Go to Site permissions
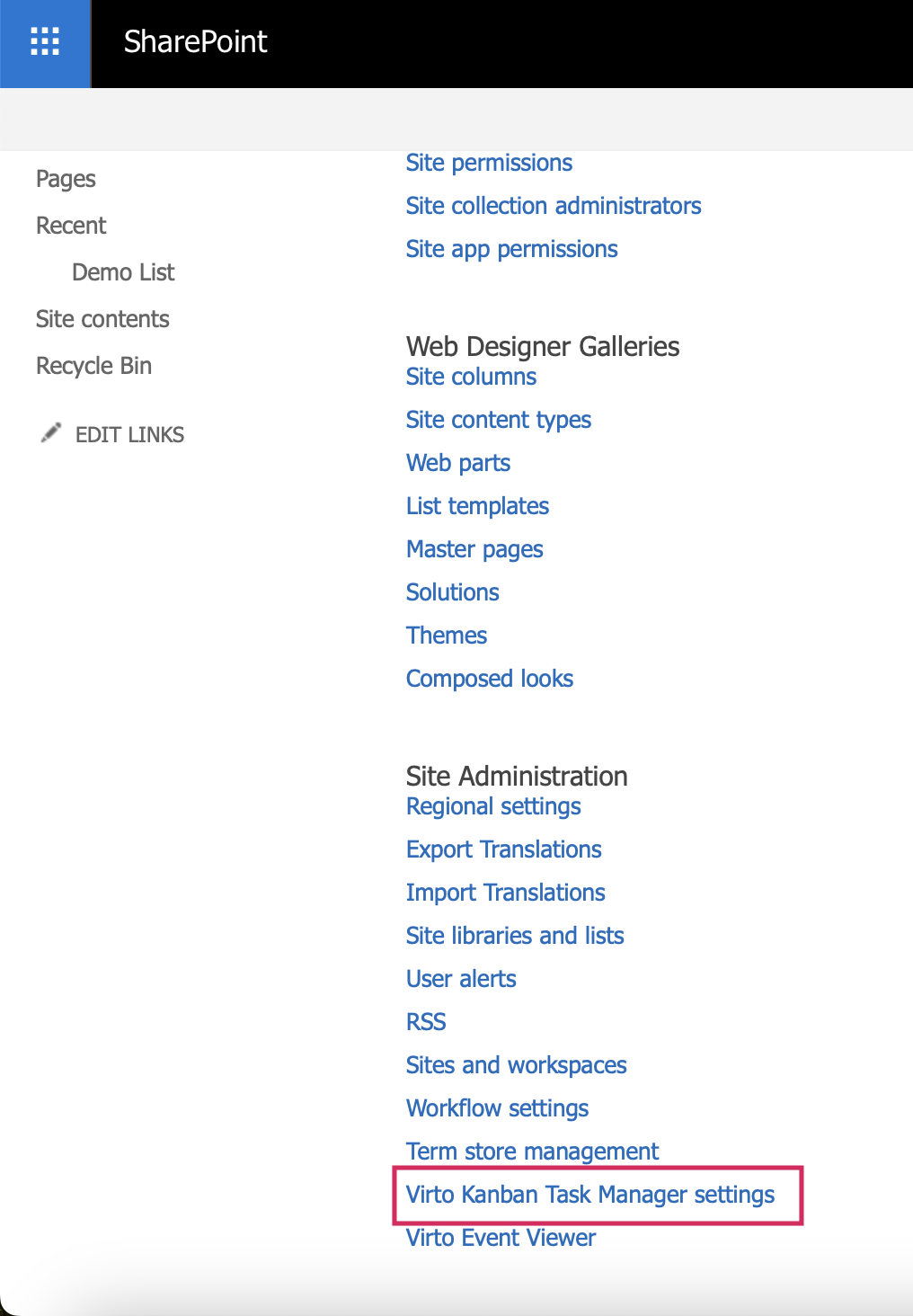Screen dimensions: 913x1316 coord(489,163)
